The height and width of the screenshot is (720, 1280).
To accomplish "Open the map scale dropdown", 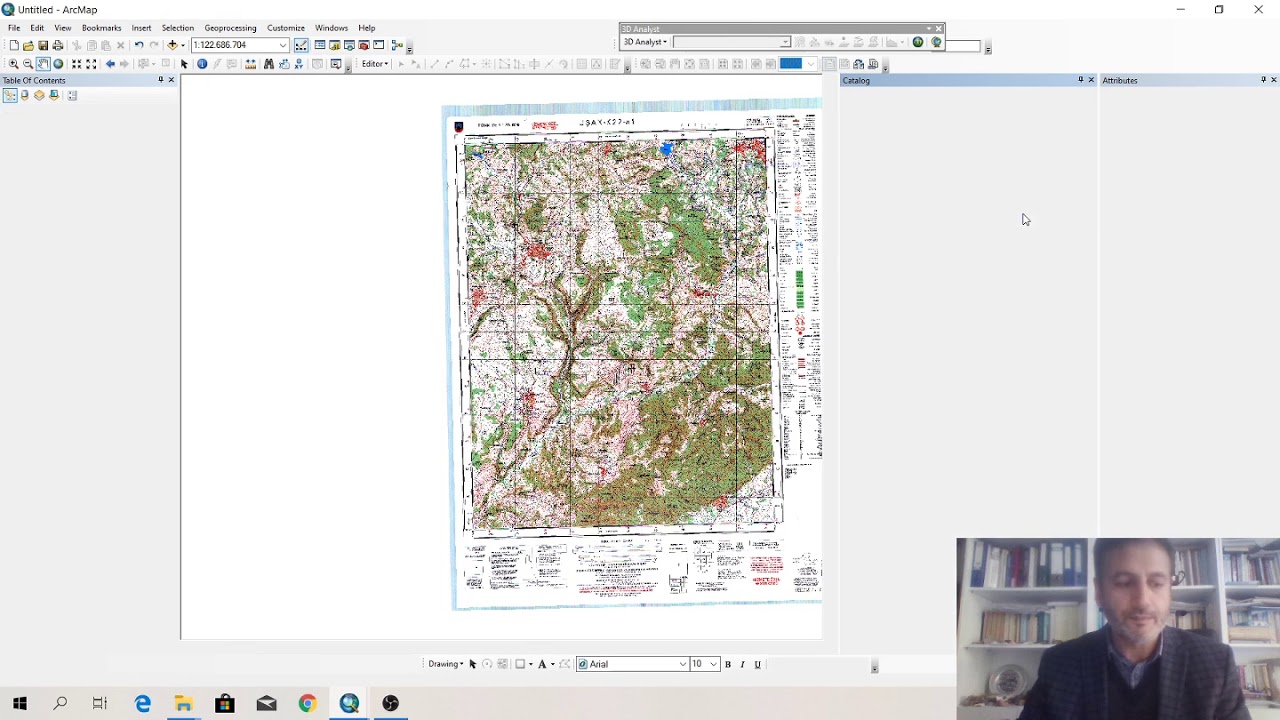I will [x=283, y=45].
